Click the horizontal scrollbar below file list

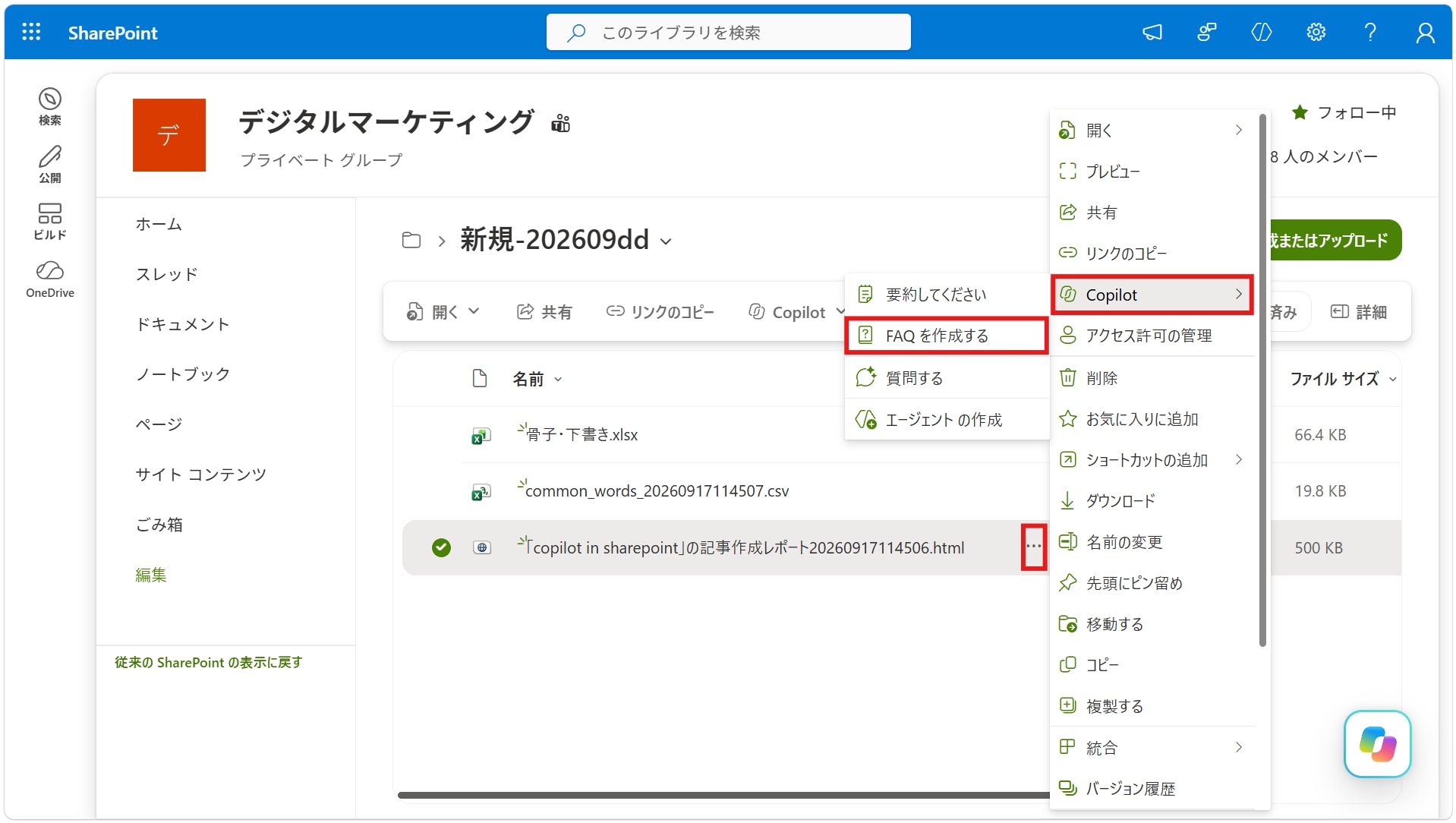tap(723, 795)
